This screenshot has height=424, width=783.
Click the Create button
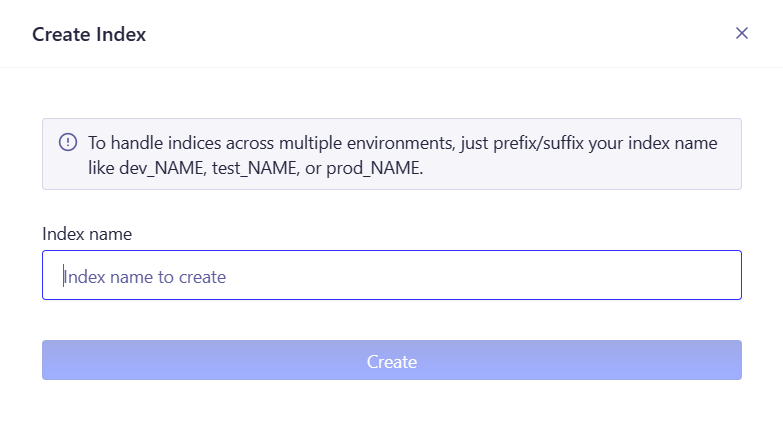click(392, 360)
